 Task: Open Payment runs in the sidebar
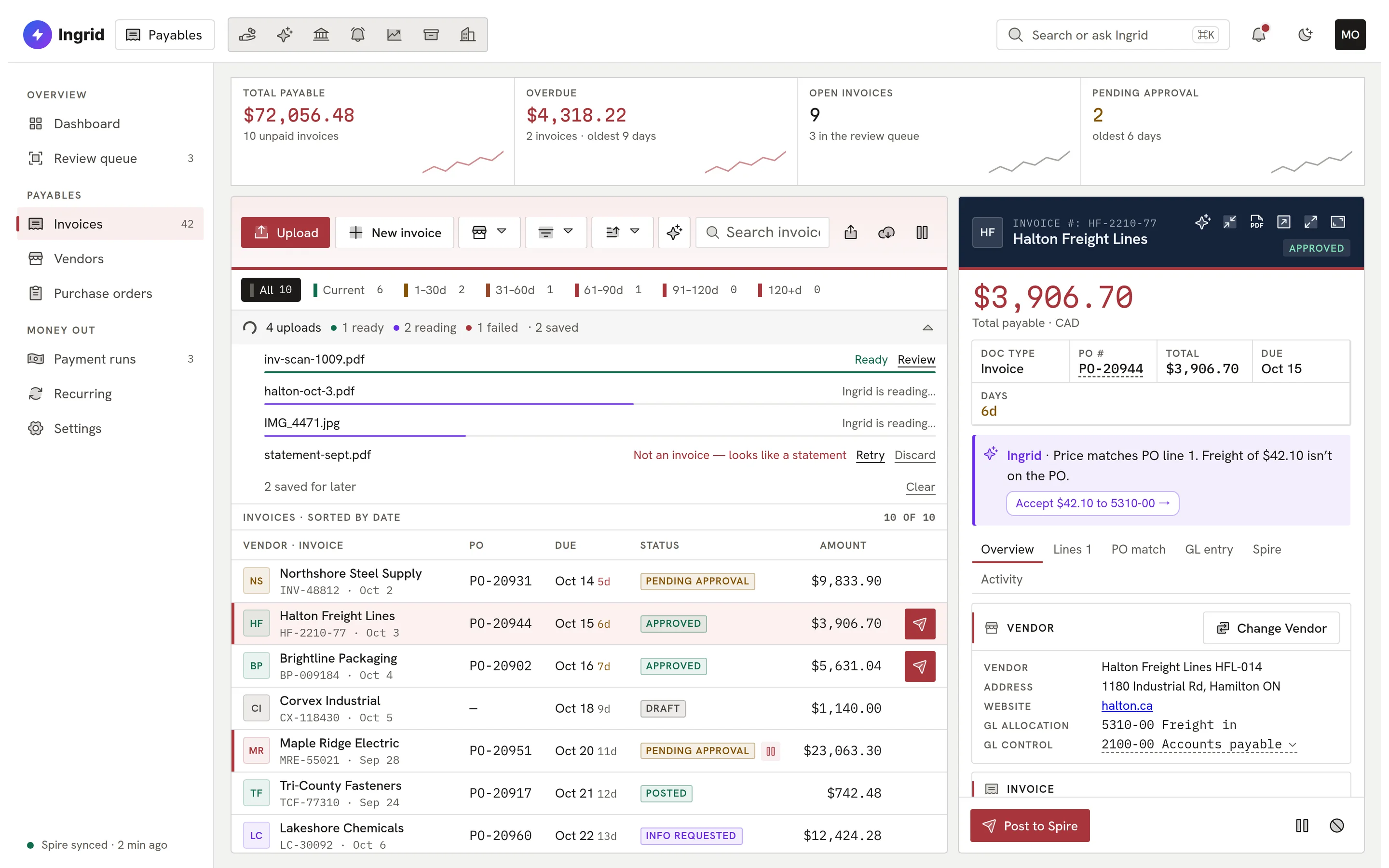coord(110,359)
